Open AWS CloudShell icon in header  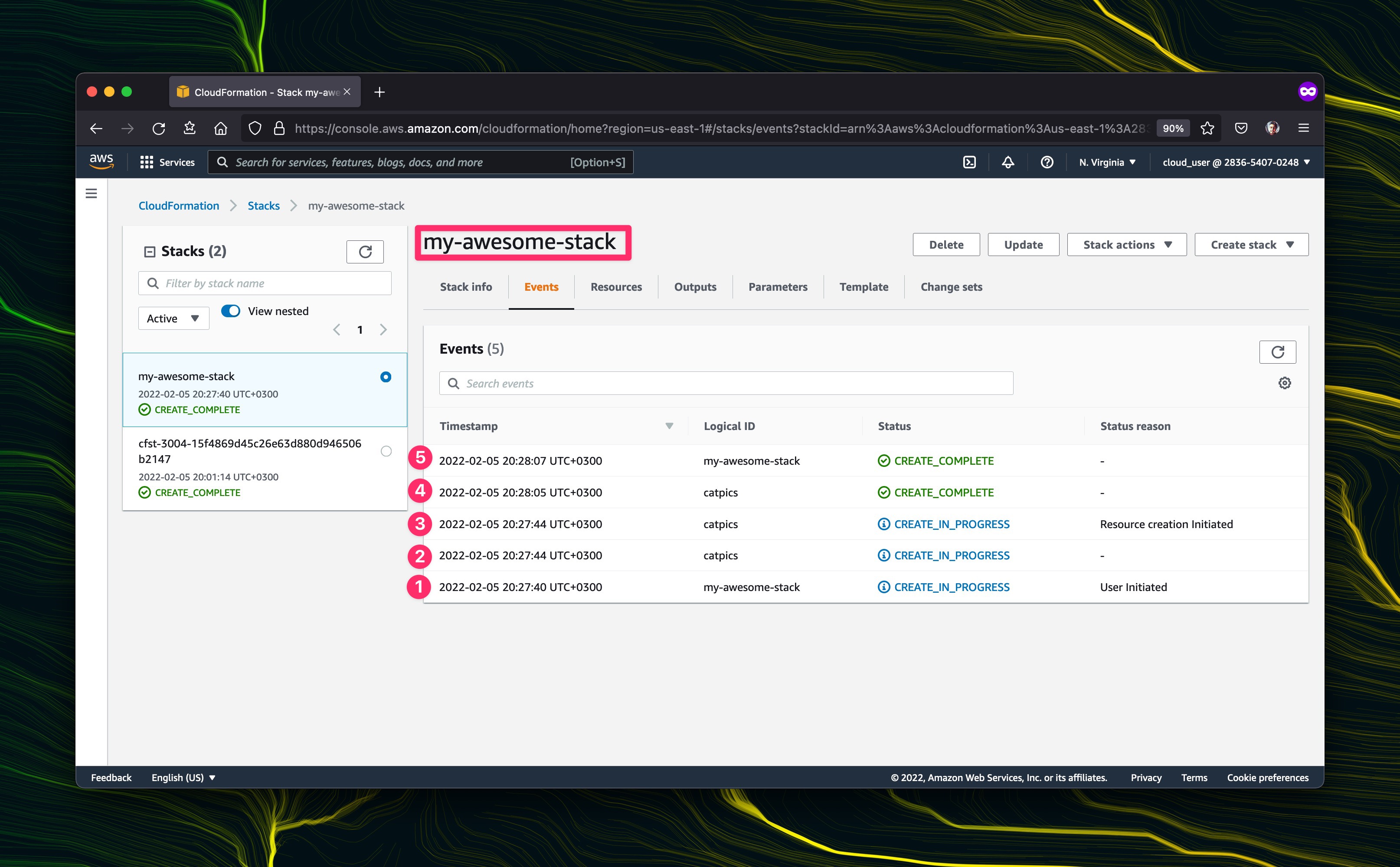click(969, 162)
